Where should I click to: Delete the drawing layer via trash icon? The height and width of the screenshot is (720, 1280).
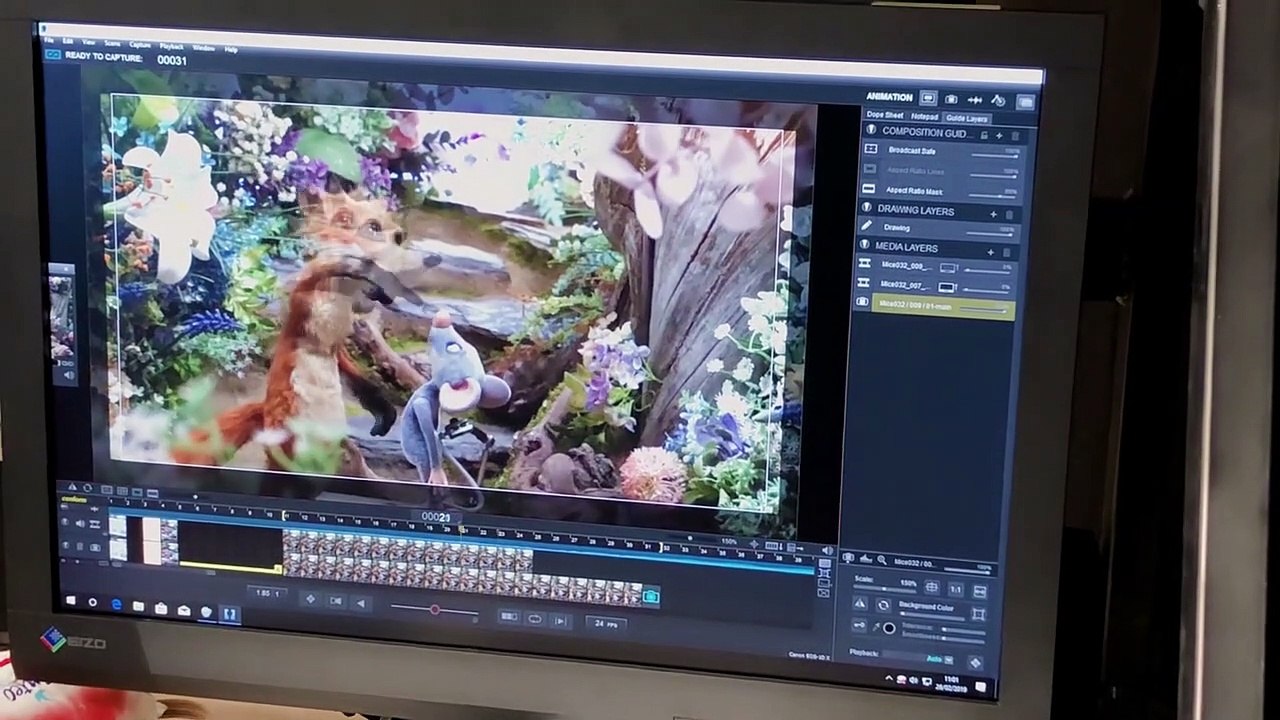point(1008,215)
